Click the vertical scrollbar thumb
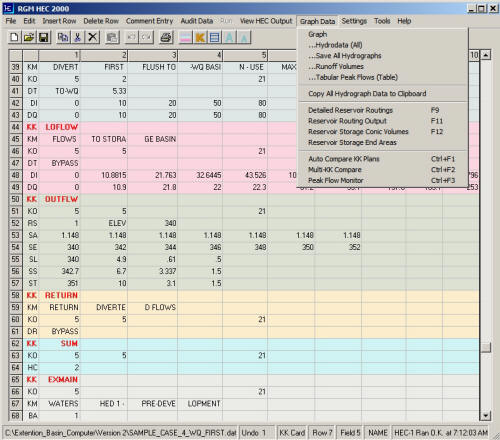 (486, 347)
